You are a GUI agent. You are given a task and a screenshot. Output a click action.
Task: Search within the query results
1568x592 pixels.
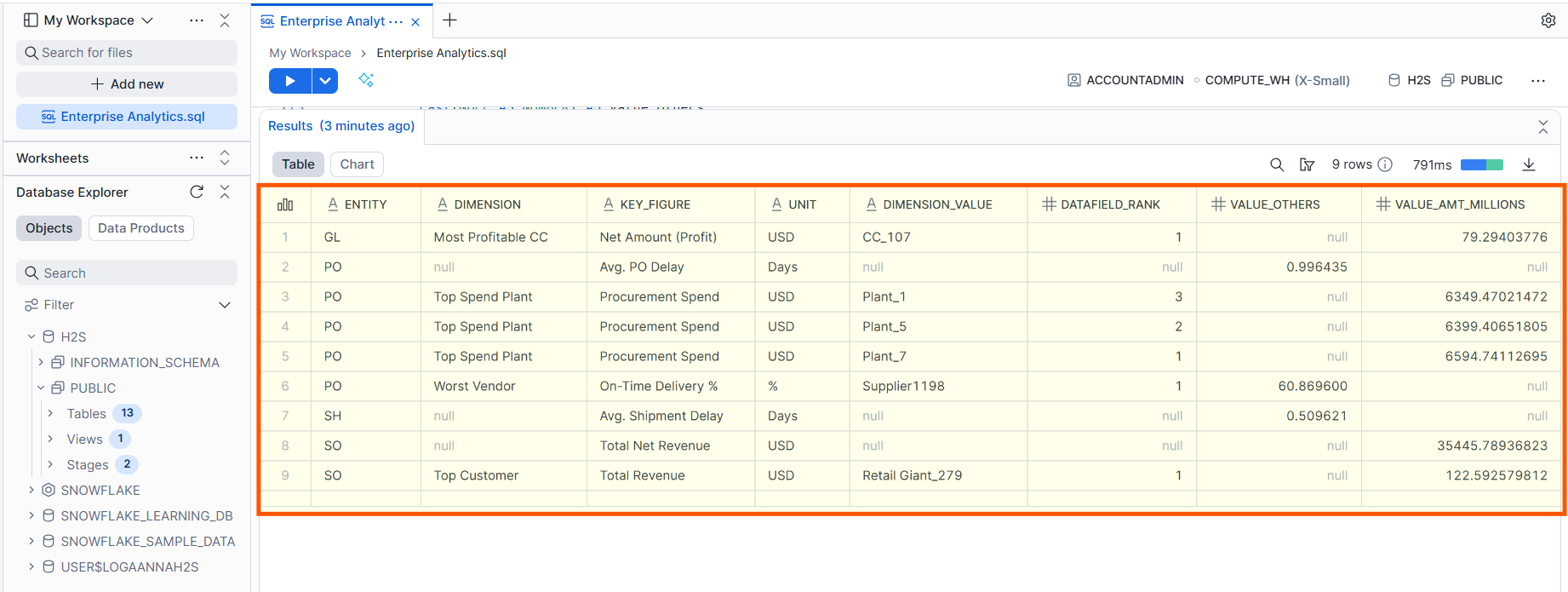click(x=1276, y=164)
